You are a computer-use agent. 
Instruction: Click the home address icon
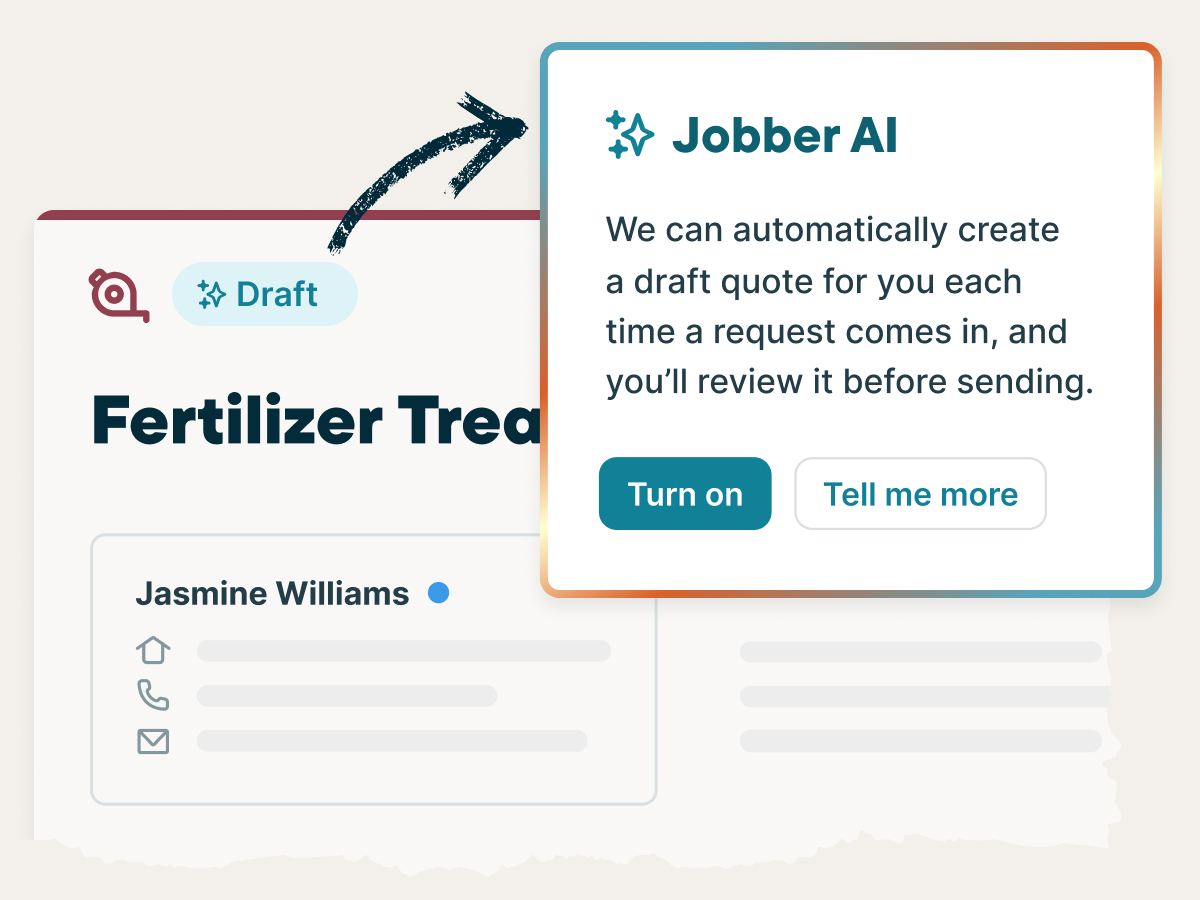153,650
